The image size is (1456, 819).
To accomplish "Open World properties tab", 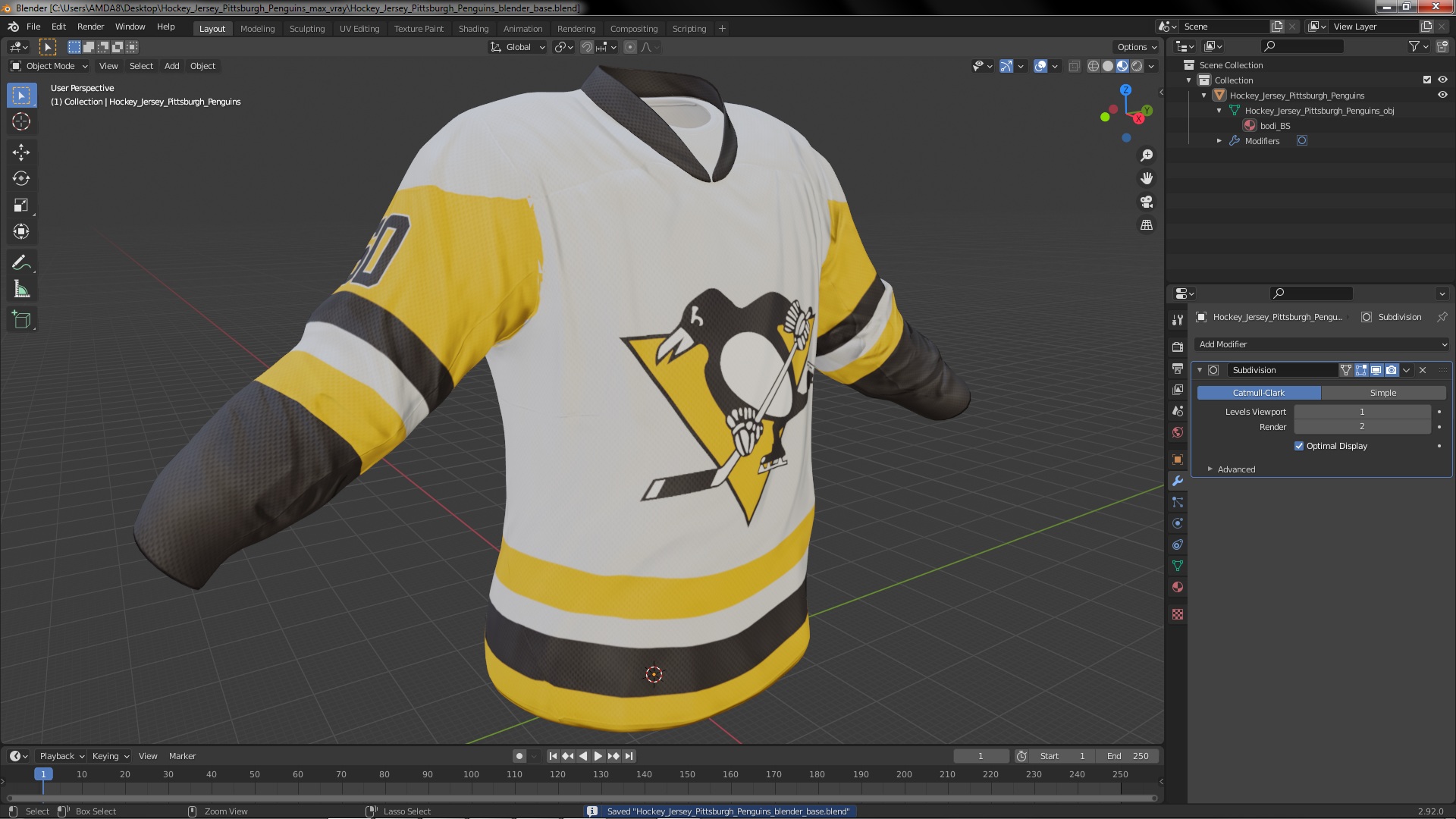I will (x=1178, y=432).
